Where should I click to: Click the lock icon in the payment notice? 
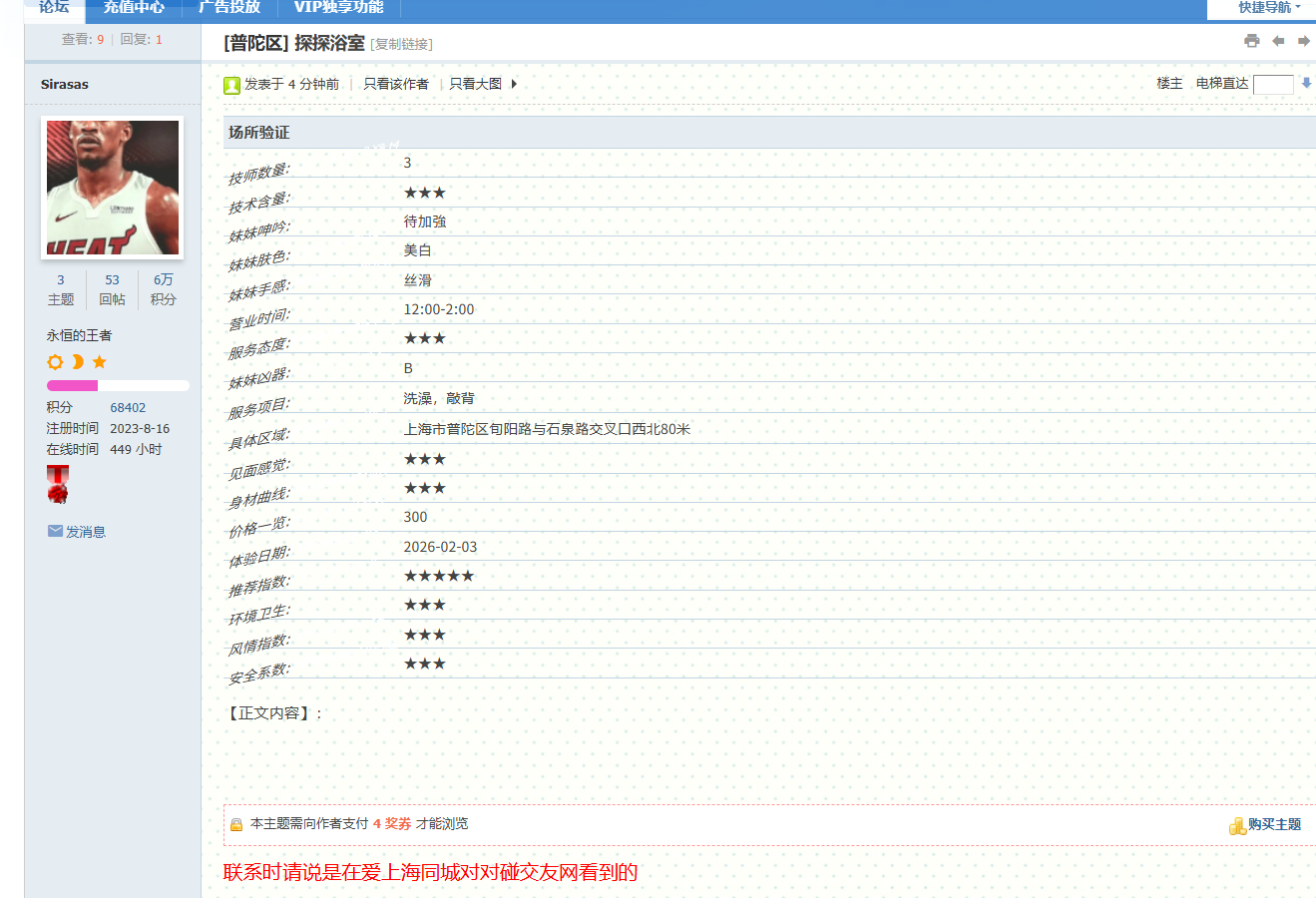coord(236,824)
